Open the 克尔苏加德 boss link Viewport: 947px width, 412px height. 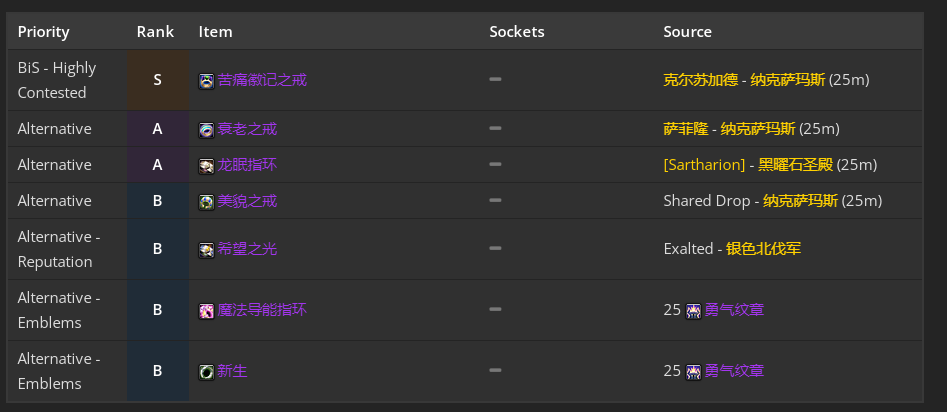pyautogui.click(x=700, y=80)
